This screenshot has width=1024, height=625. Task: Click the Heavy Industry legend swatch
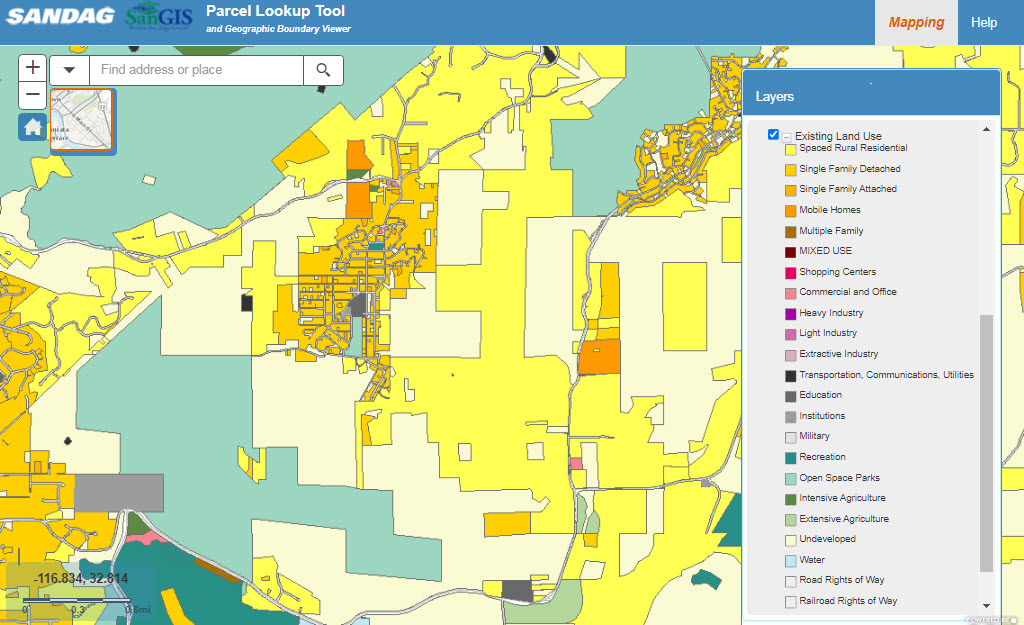790,314
